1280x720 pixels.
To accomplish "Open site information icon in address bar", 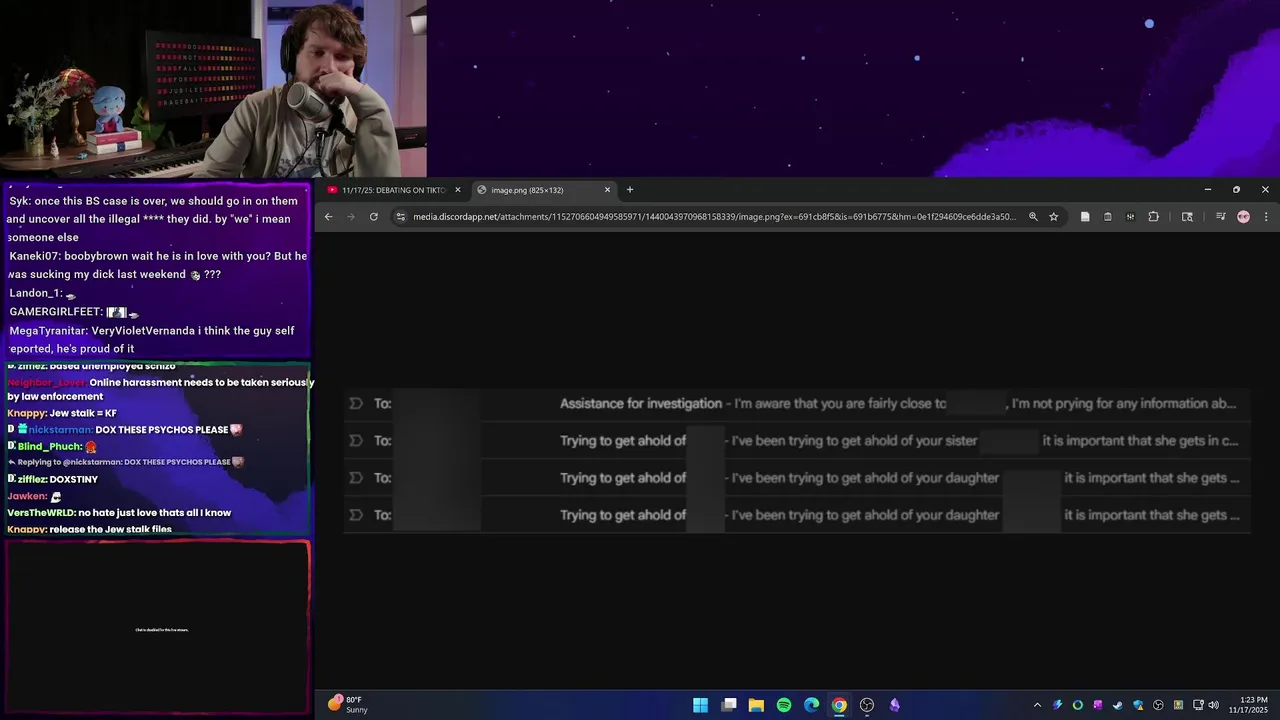I will (x=401, y=216).
